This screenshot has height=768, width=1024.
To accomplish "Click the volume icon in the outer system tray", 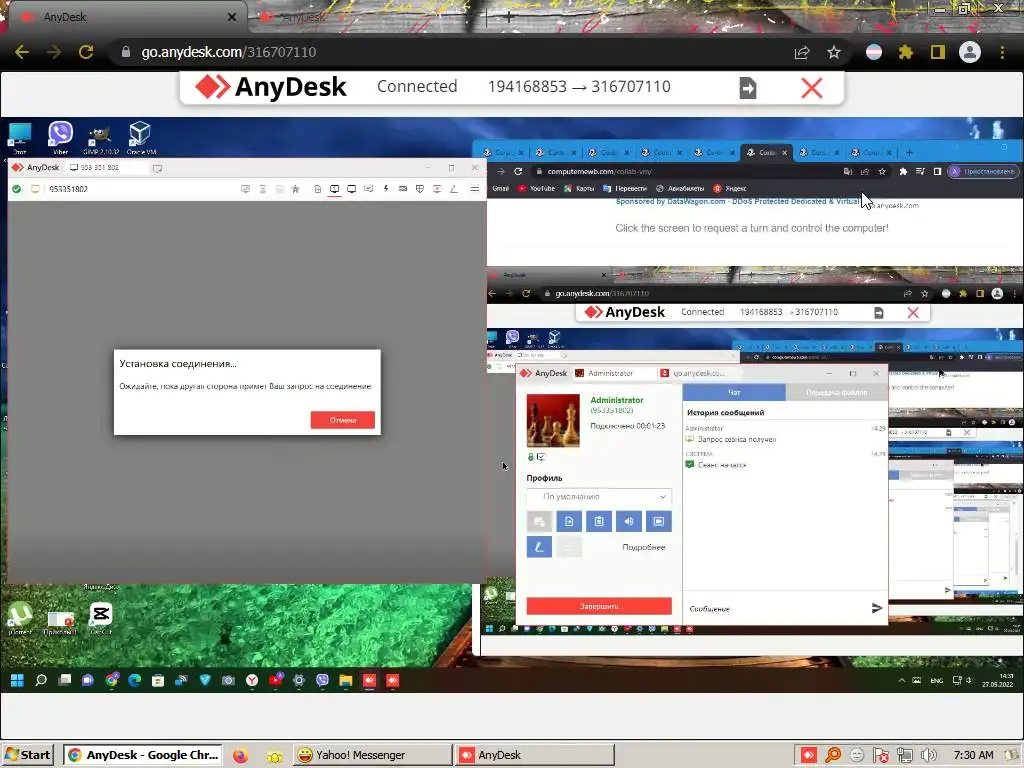I will pyautogui.click(x=929, y=756).
